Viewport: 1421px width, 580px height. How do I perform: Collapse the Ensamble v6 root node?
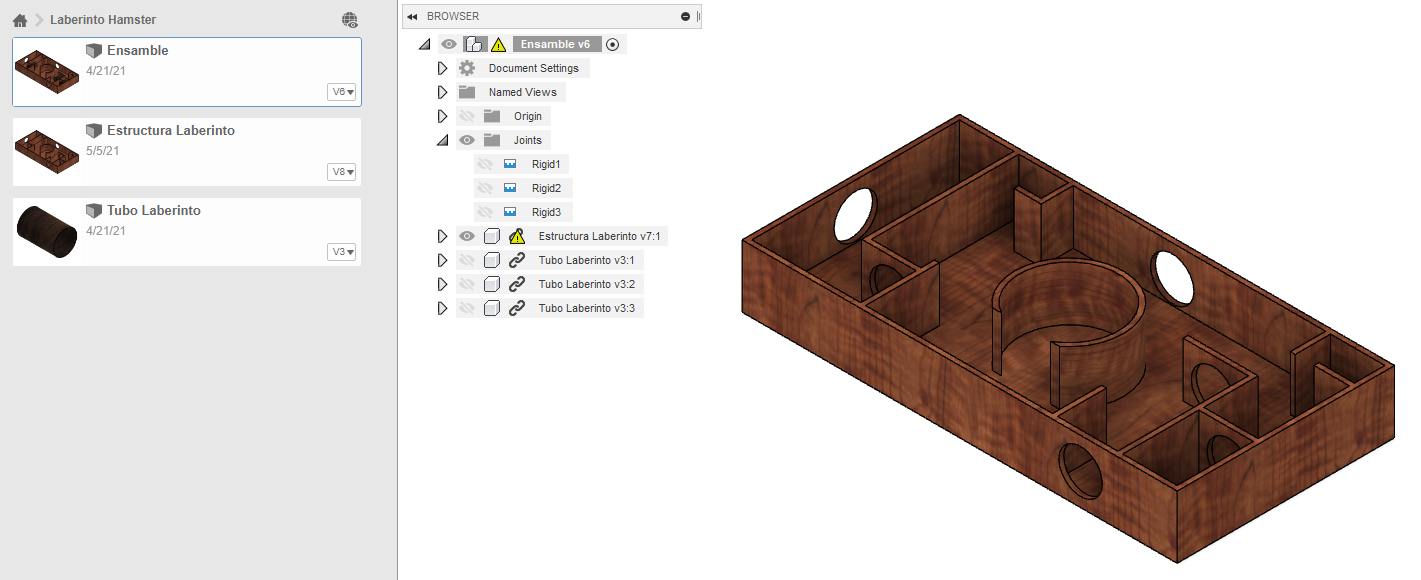point(425,44)
